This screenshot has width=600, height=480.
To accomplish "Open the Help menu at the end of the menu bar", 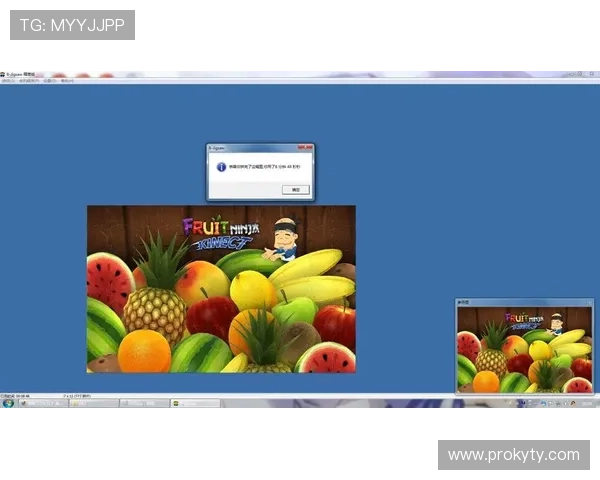I will click(x=67, y=81).
